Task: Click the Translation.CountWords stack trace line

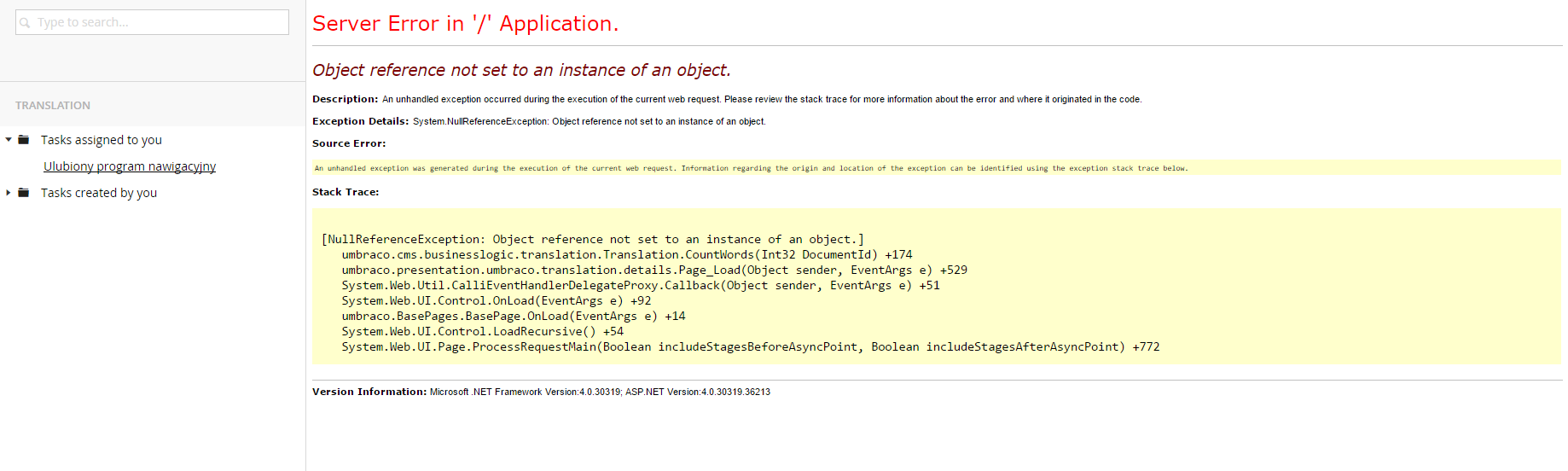Action: (626, 255)
